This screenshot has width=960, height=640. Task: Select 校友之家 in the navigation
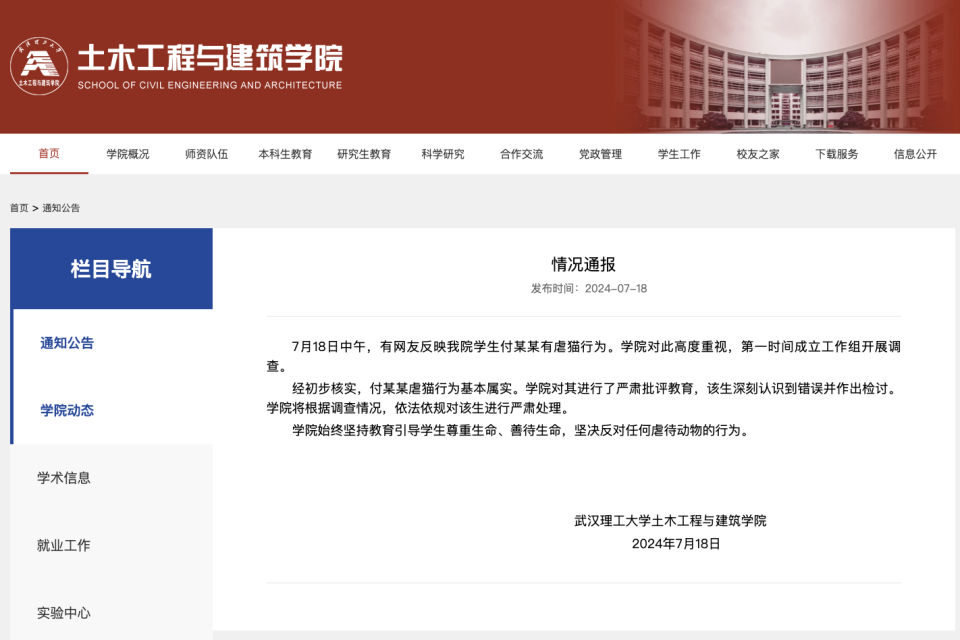pyautogui.click(x=758, y=154)
